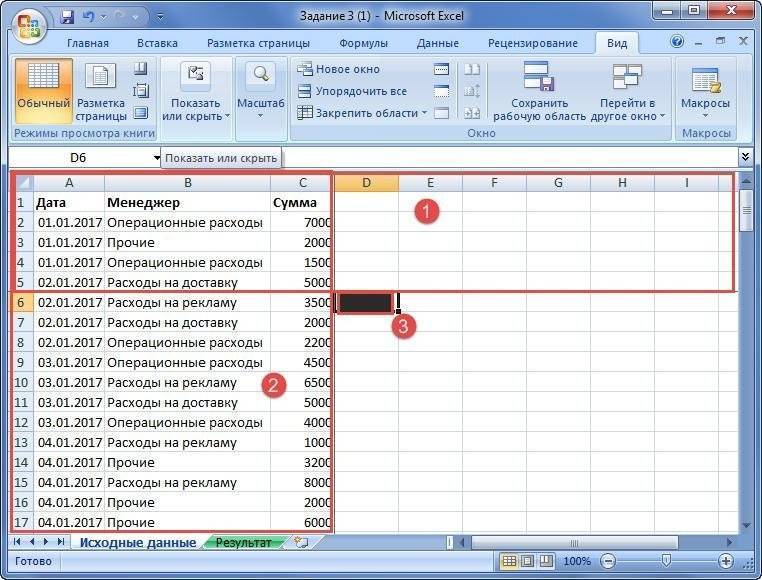The width and height of the screenshot is (762, 580).
Task: Select the Обычный (Normal) view mode button
Action: (x=44, y=90)
